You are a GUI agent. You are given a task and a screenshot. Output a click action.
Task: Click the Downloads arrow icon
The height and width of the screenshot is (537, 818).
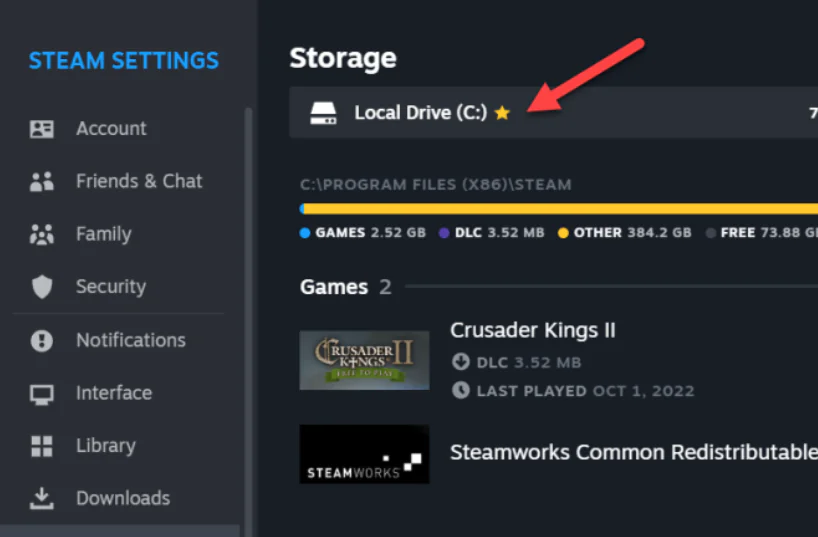[x=41, y=498]
